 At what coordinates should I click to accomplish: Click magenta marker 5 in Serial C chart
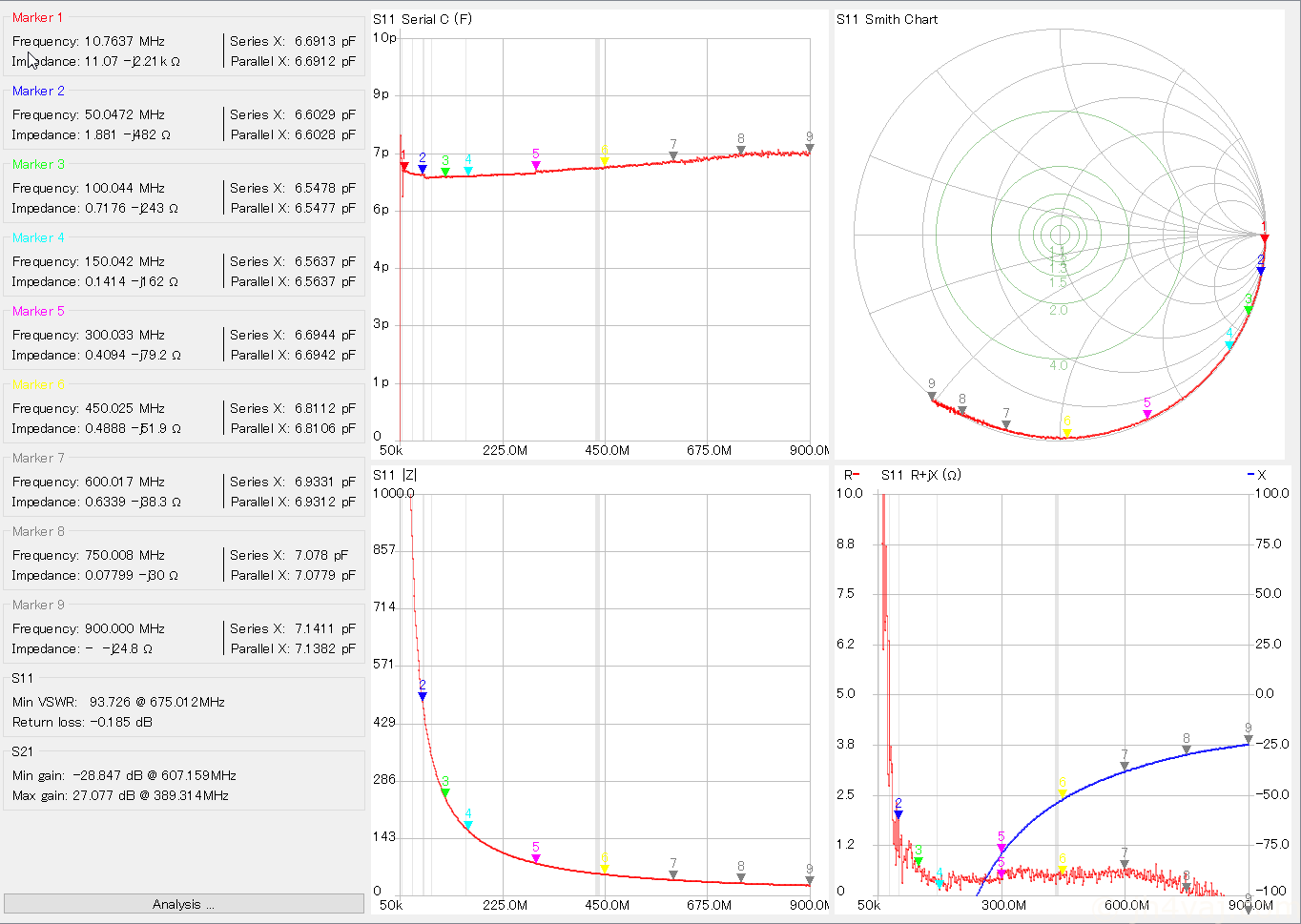click(x=536, y=165)
